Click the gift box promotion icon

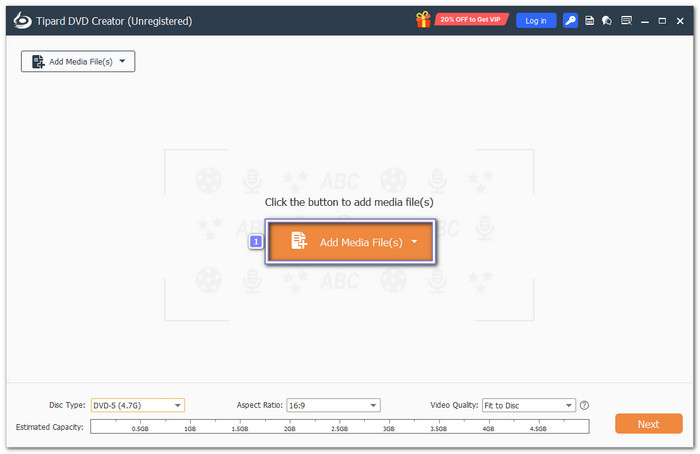423,20
